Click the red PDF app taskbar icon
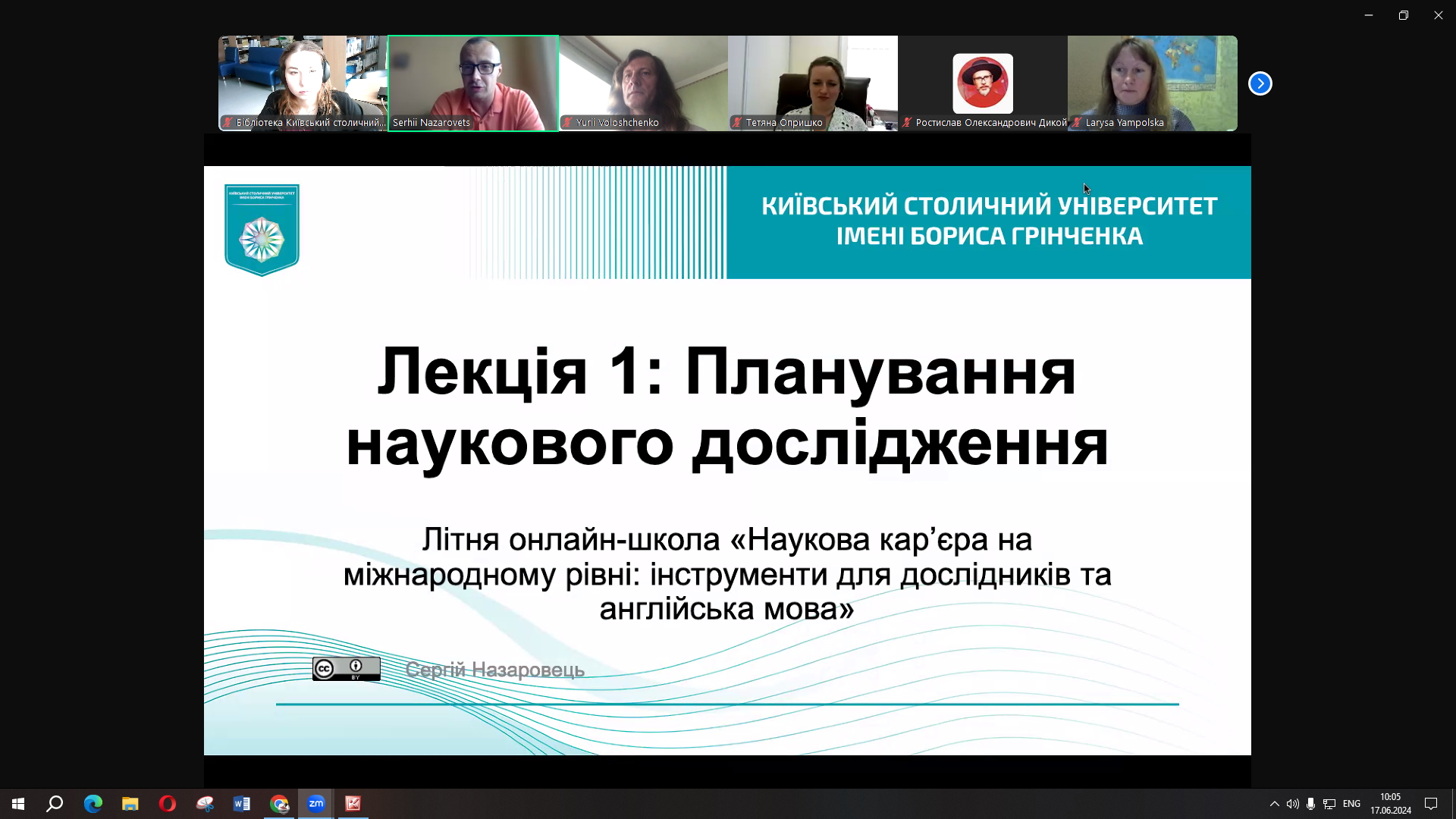1456x819 pixels. pyautogui.click(x=353, y=803)
